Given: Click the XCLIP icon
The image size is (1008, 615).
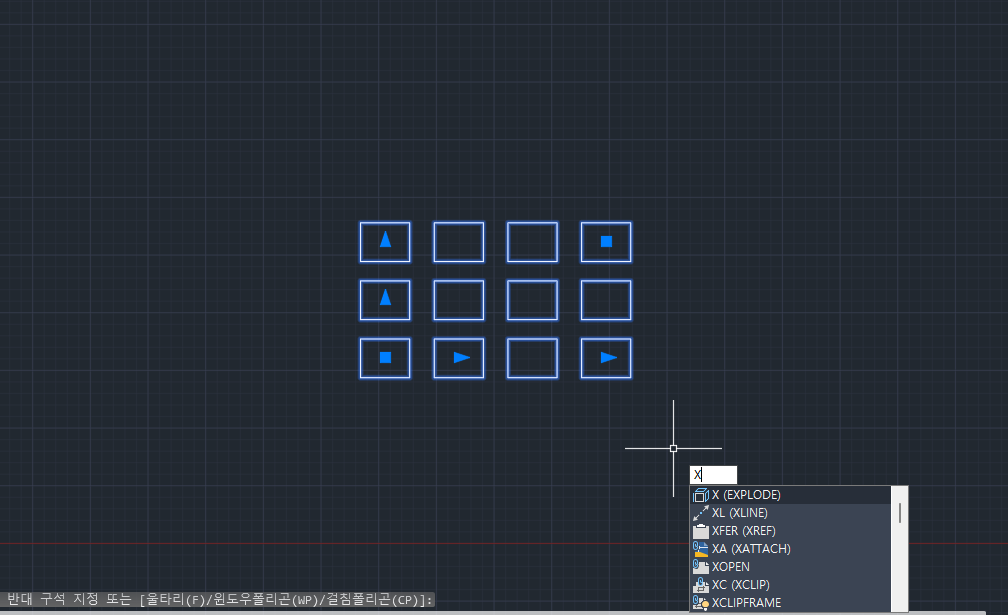Looking at the screenshot, I should tap(701, 585).
